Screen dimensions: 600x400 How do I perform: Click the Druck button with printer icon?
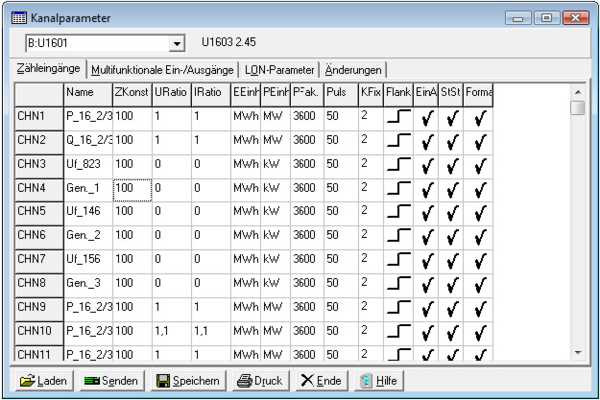(x=257, y=381)
